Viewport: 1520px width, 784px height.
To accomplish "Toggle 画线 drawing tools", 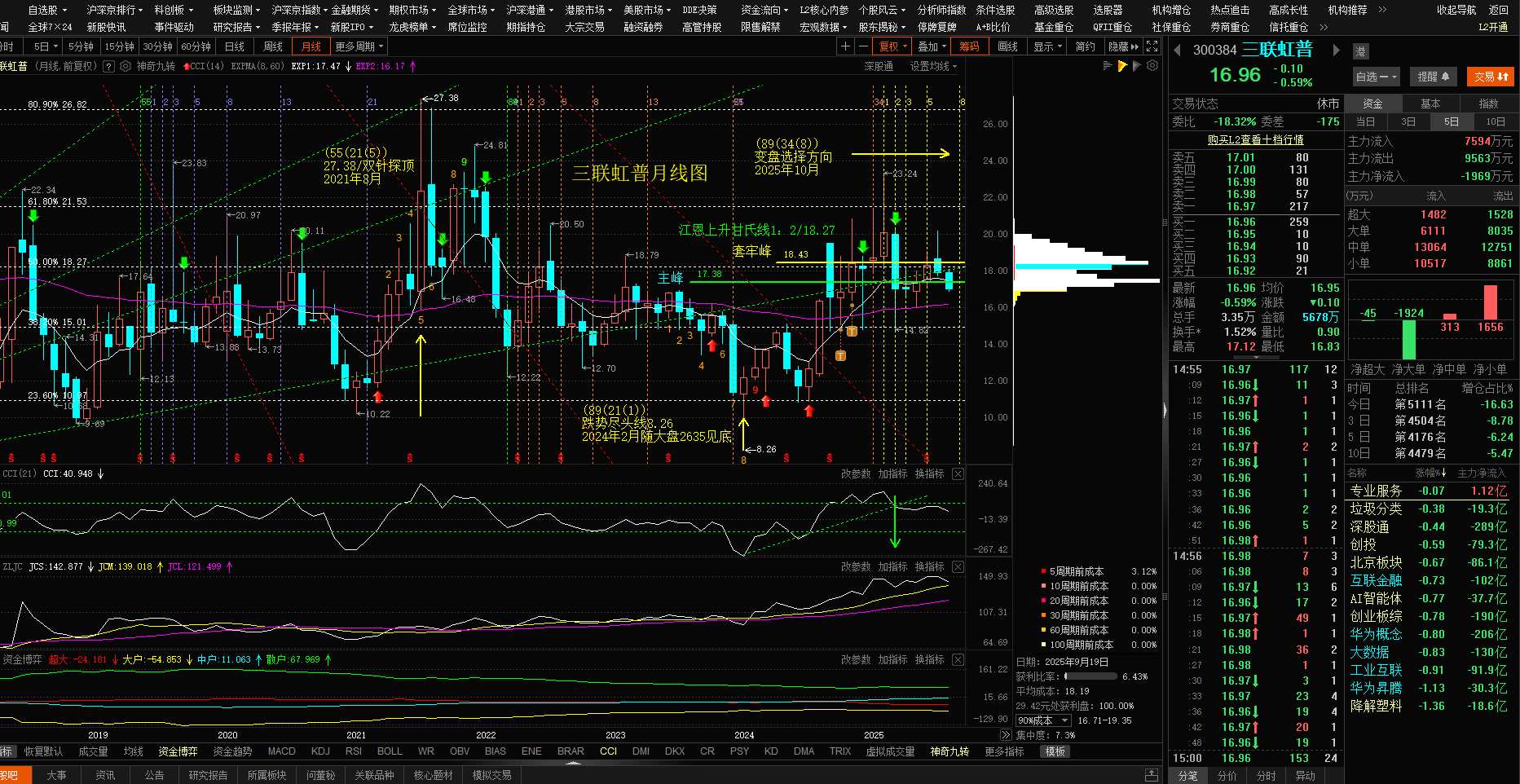I will [x=1008, y=46].
